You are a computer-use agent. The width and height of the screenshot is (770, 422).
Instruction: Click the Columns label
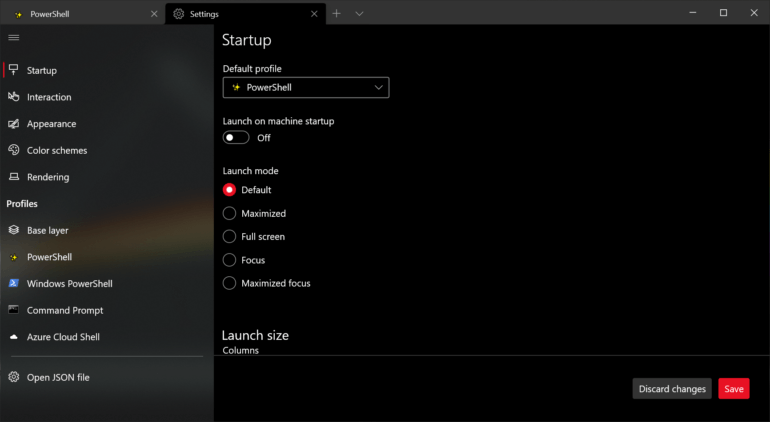click(x=241, y=350)
